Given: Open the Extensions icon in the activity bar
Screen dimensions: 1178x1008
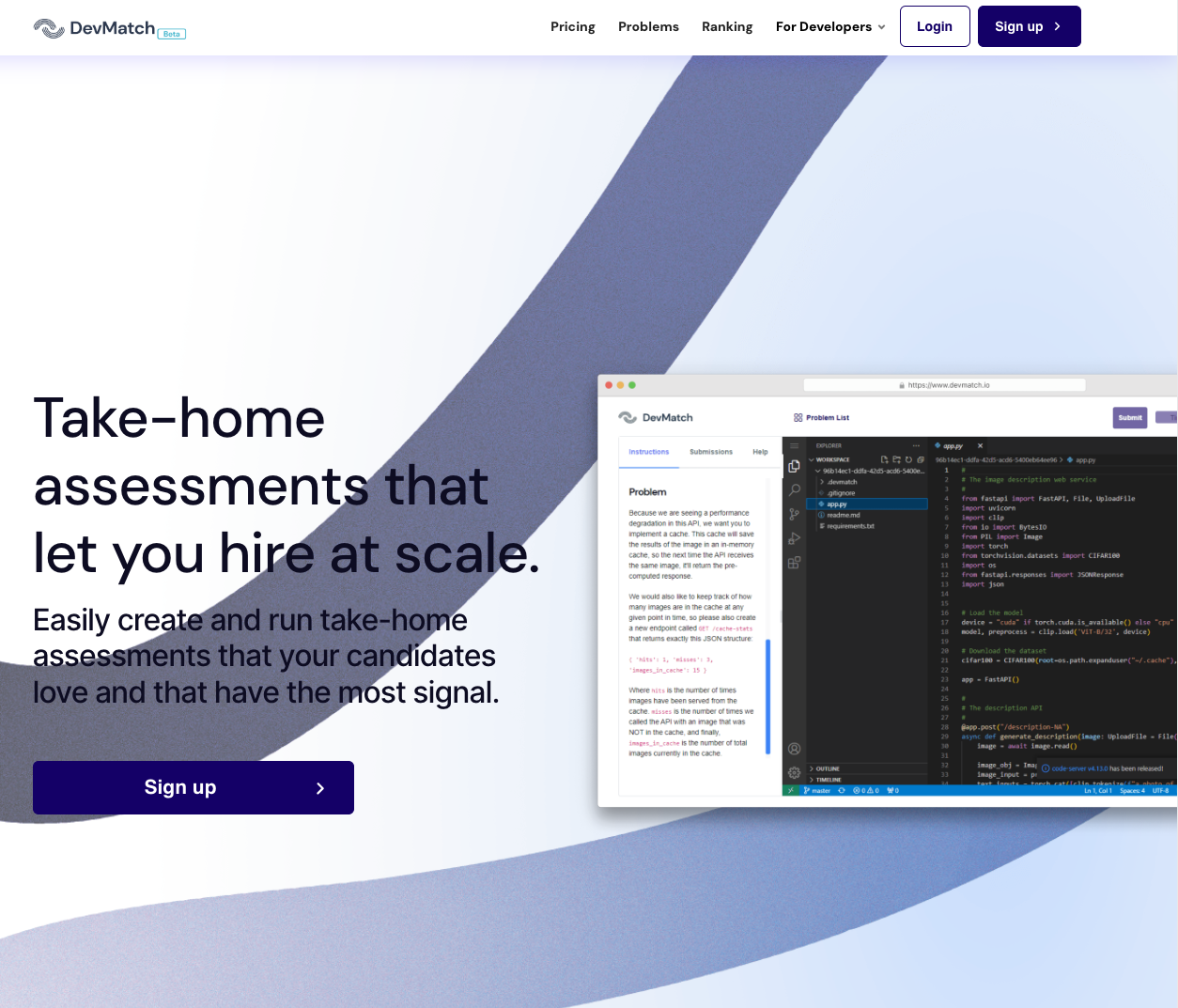Looking at the screenshot, I should (795, 563).
